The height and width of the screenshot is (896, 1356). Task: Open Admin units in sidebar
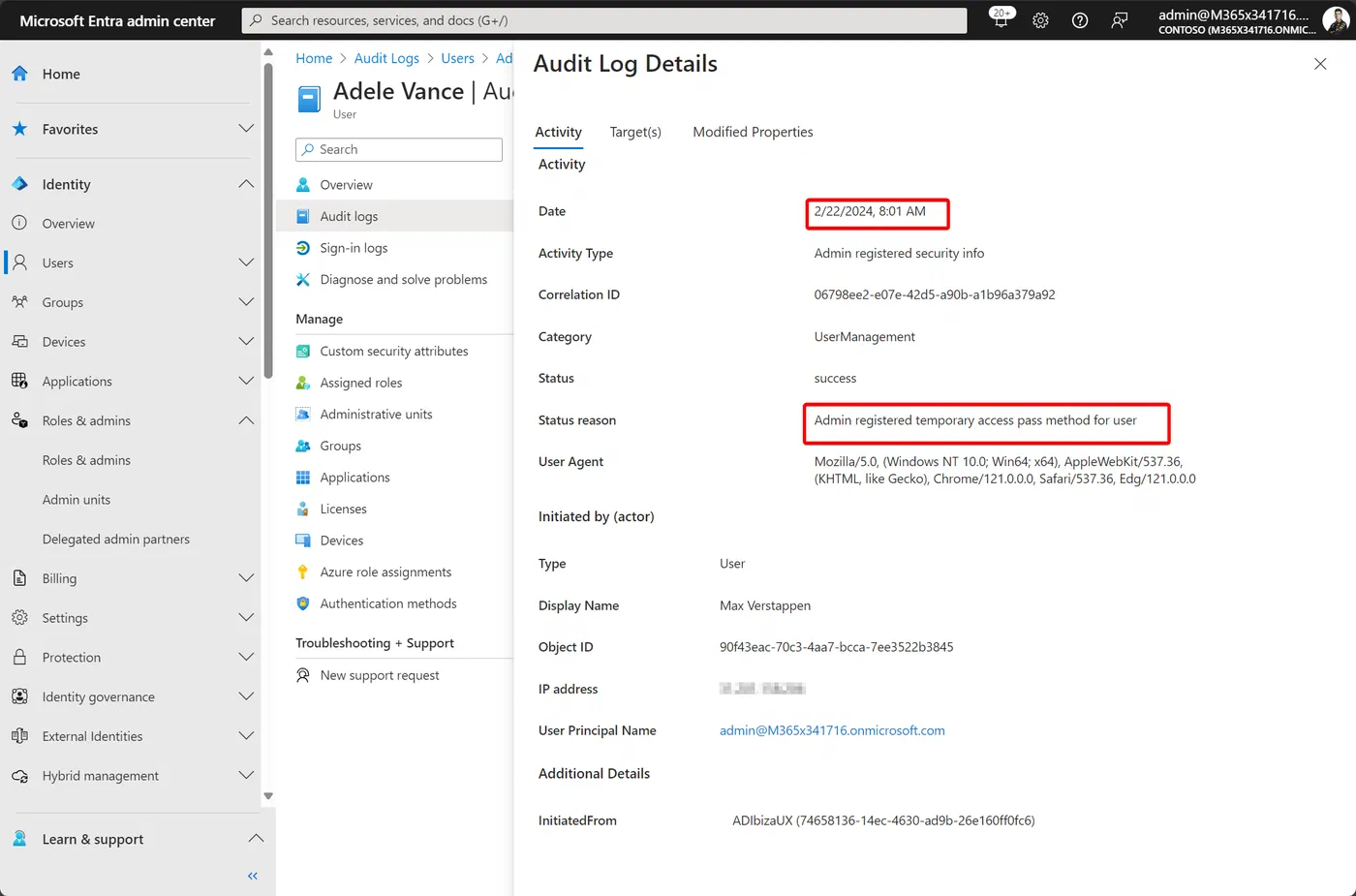(77, 500)
